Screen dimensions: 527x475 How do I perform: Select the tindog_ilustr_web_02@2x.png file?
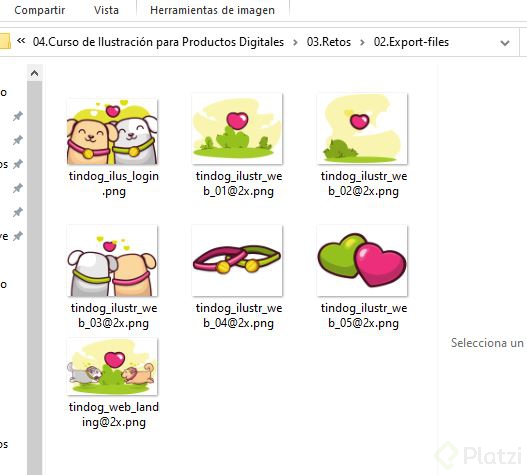(x=362, y=129)
